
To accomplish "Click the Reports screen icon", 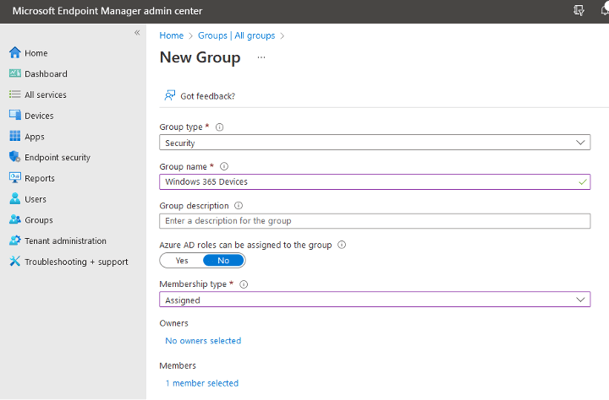I will [15, 177].
